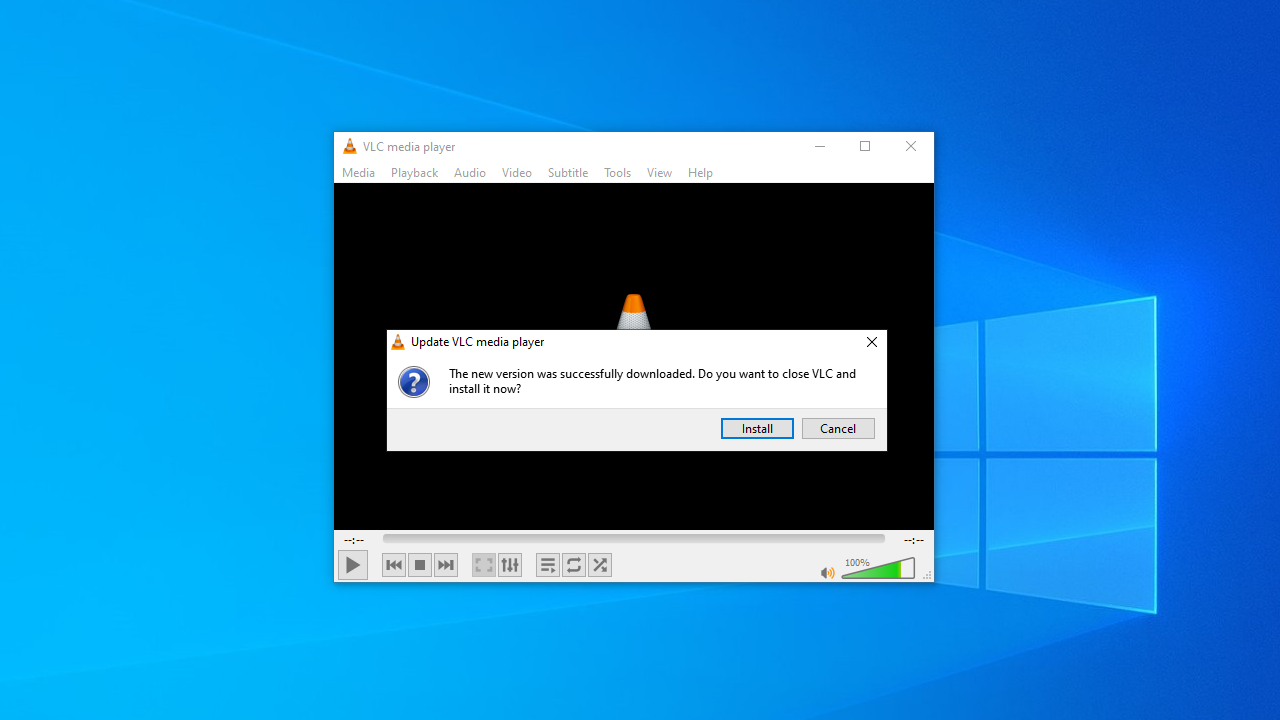Click the 100% volume label
This screenshot has width=1280, height=720.
857,563
